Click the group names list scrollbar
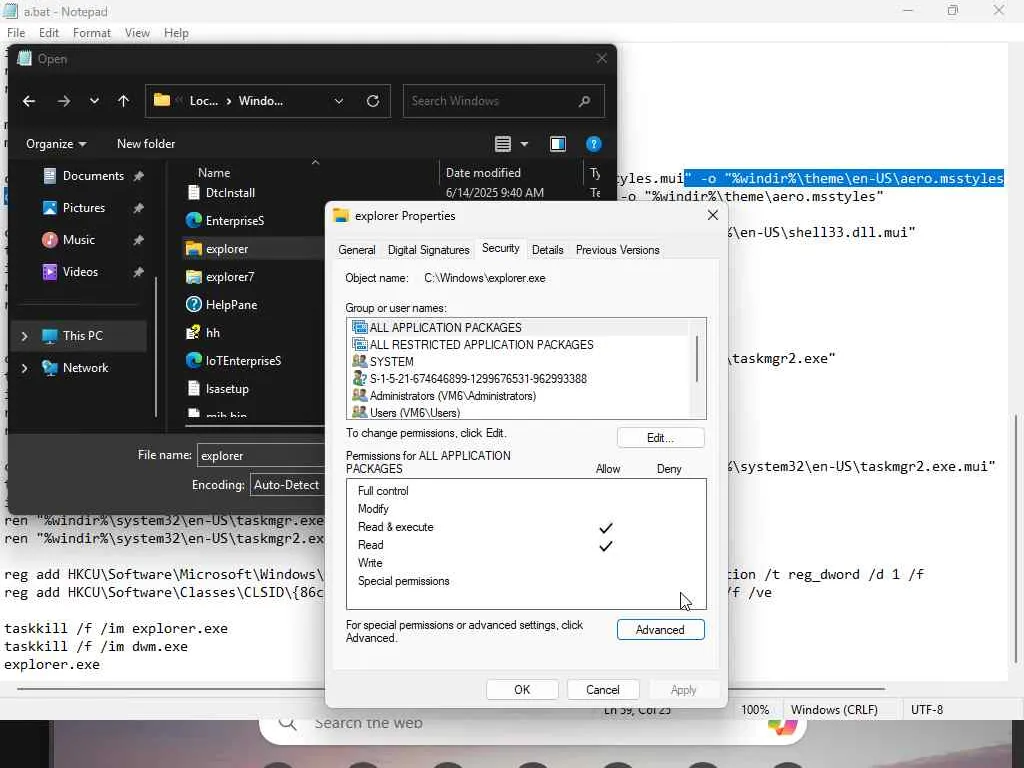 [697, 359]
